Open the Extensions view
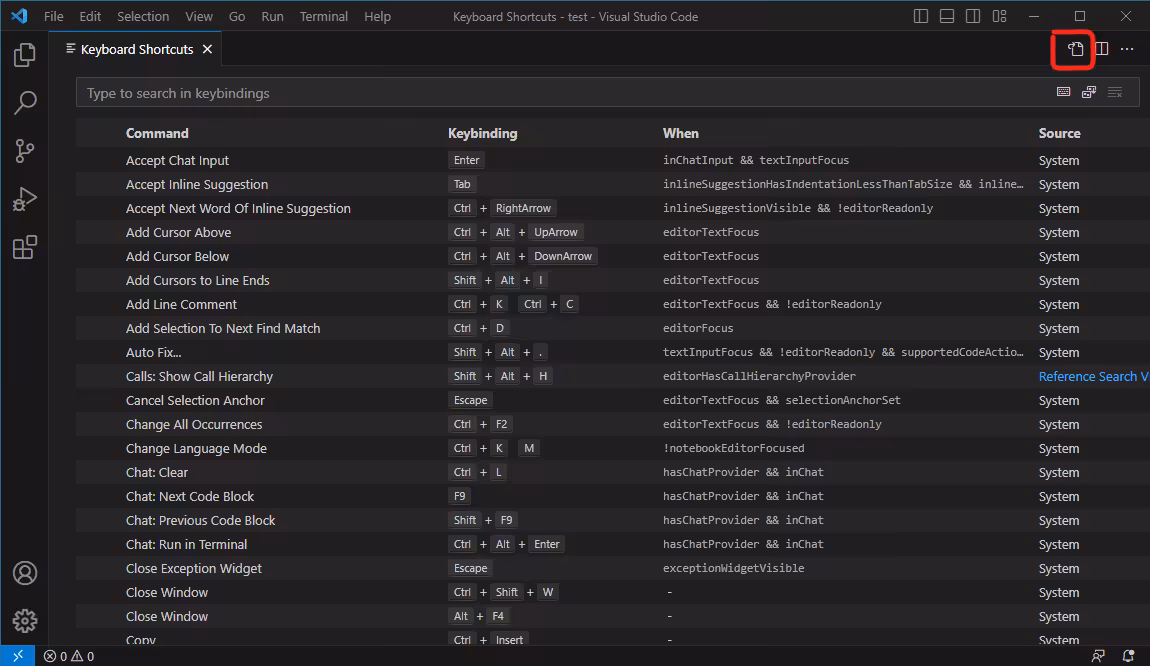The width and height of the screenshot is (1150, 666). tap(24, 247)
